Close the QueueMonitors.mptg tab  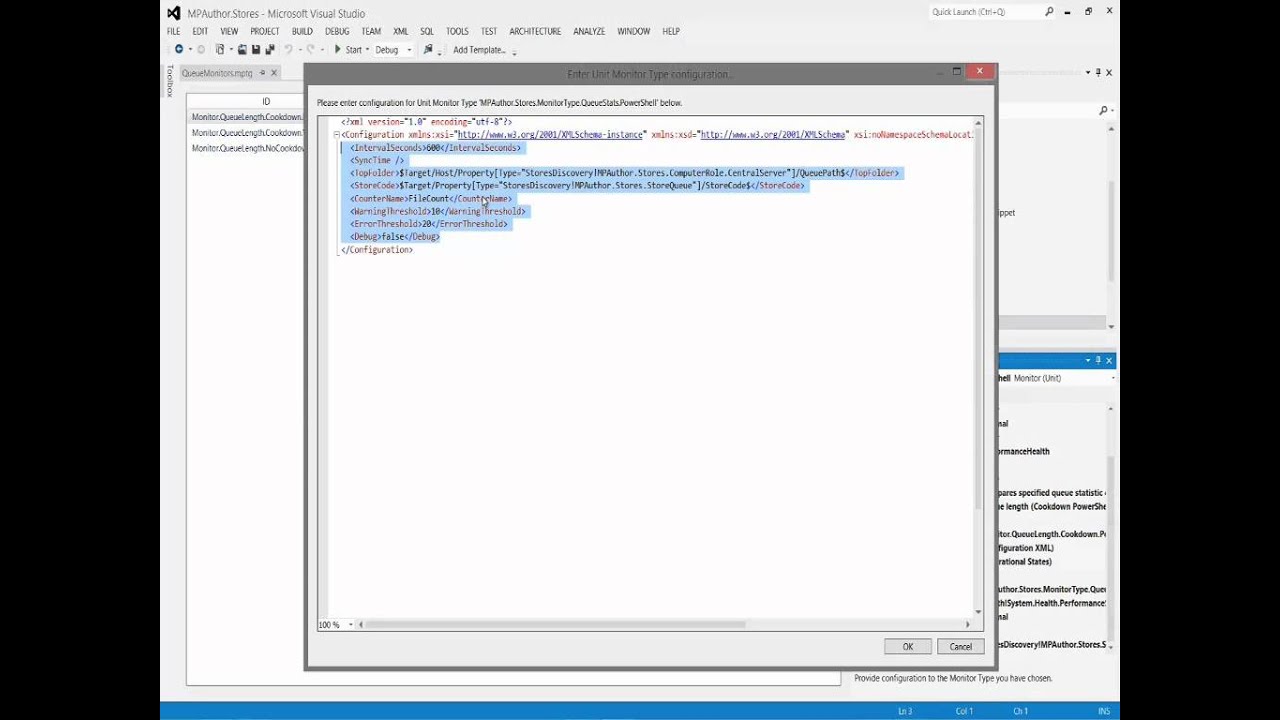pyautogui.click(x=274, y=73)
